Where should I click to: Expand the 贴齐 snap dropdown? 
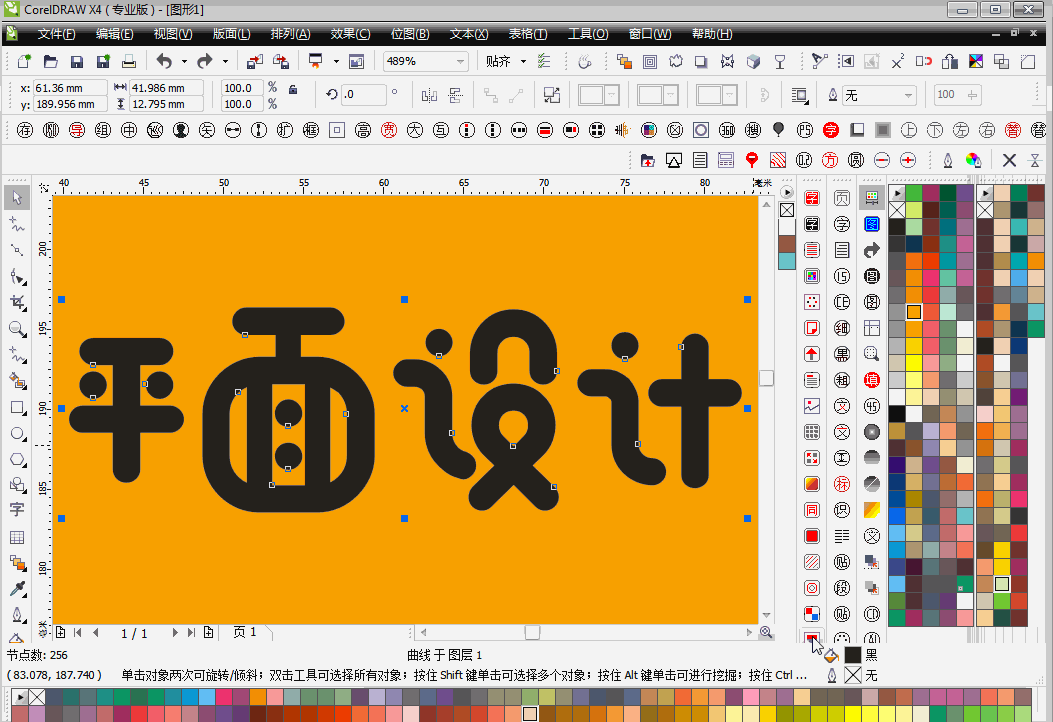521,62
